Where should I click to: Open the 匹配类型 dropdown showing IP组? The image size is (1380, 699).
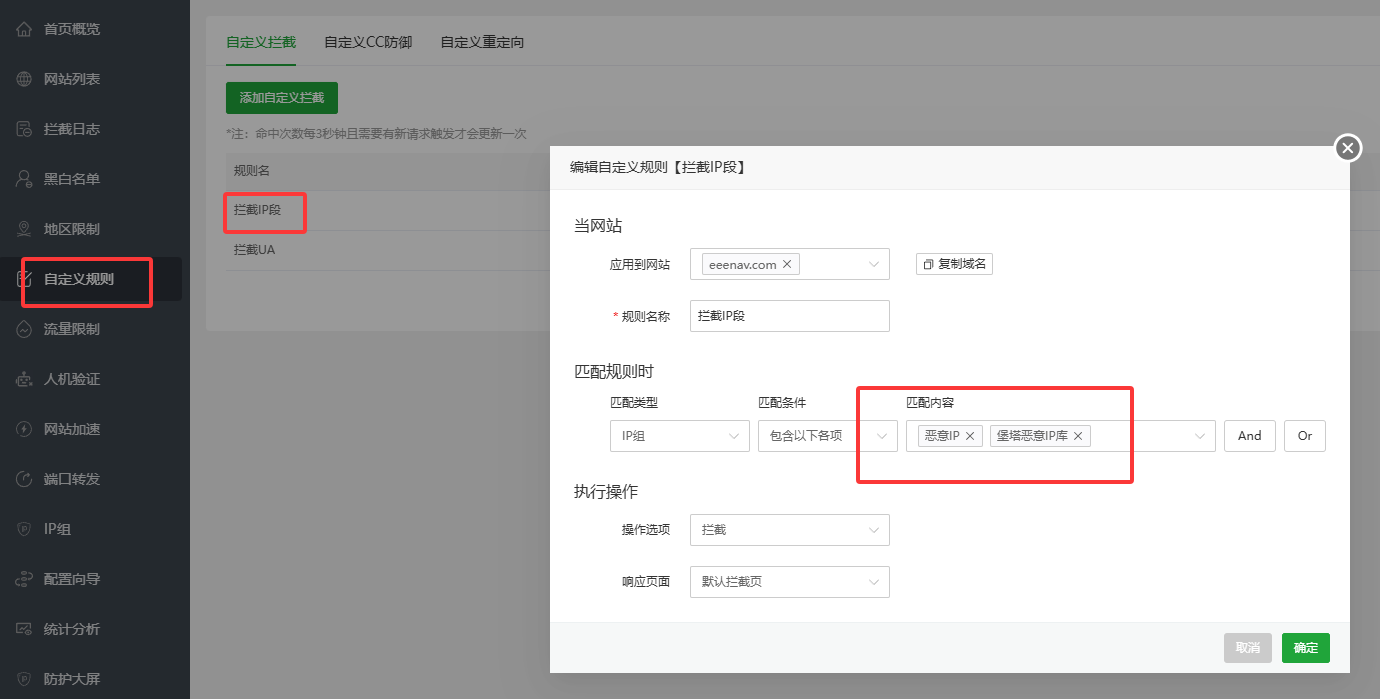[680, 436]
